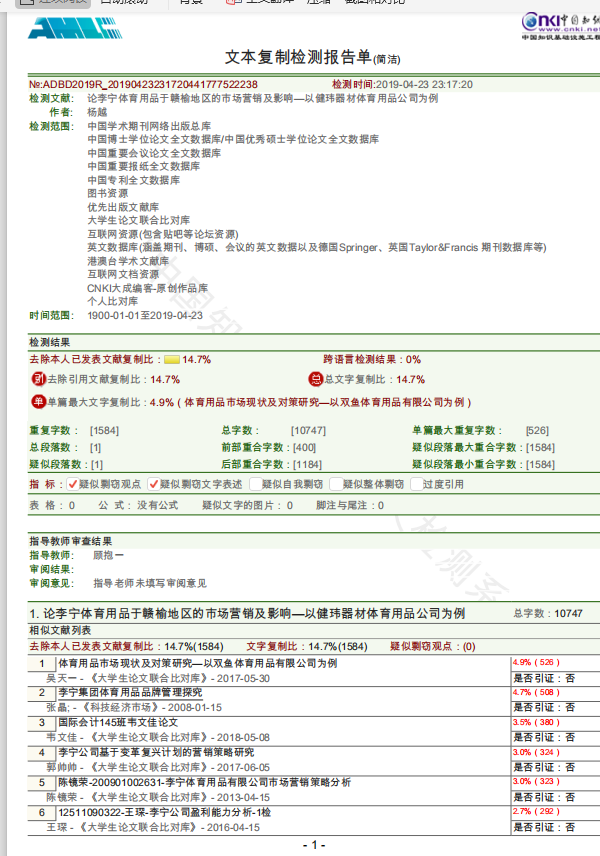Click 中国重要报纸全文数据库 in detection scope
This screenshot has height=856, width=600.
click(144, 166)
